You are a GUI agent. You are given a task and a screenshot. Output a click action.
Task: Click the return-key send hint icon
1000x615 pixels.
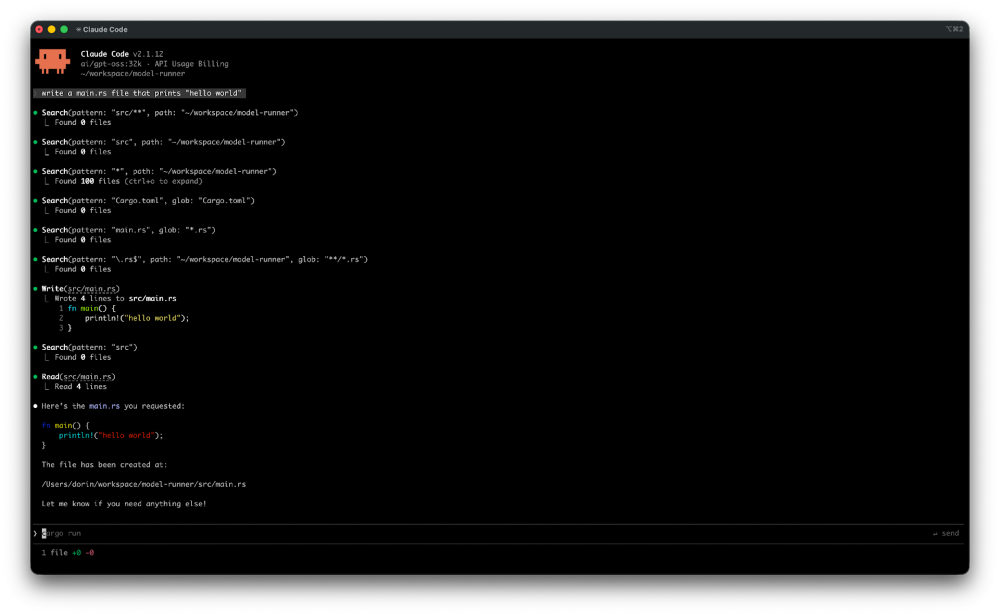click(x=935, y=533)
